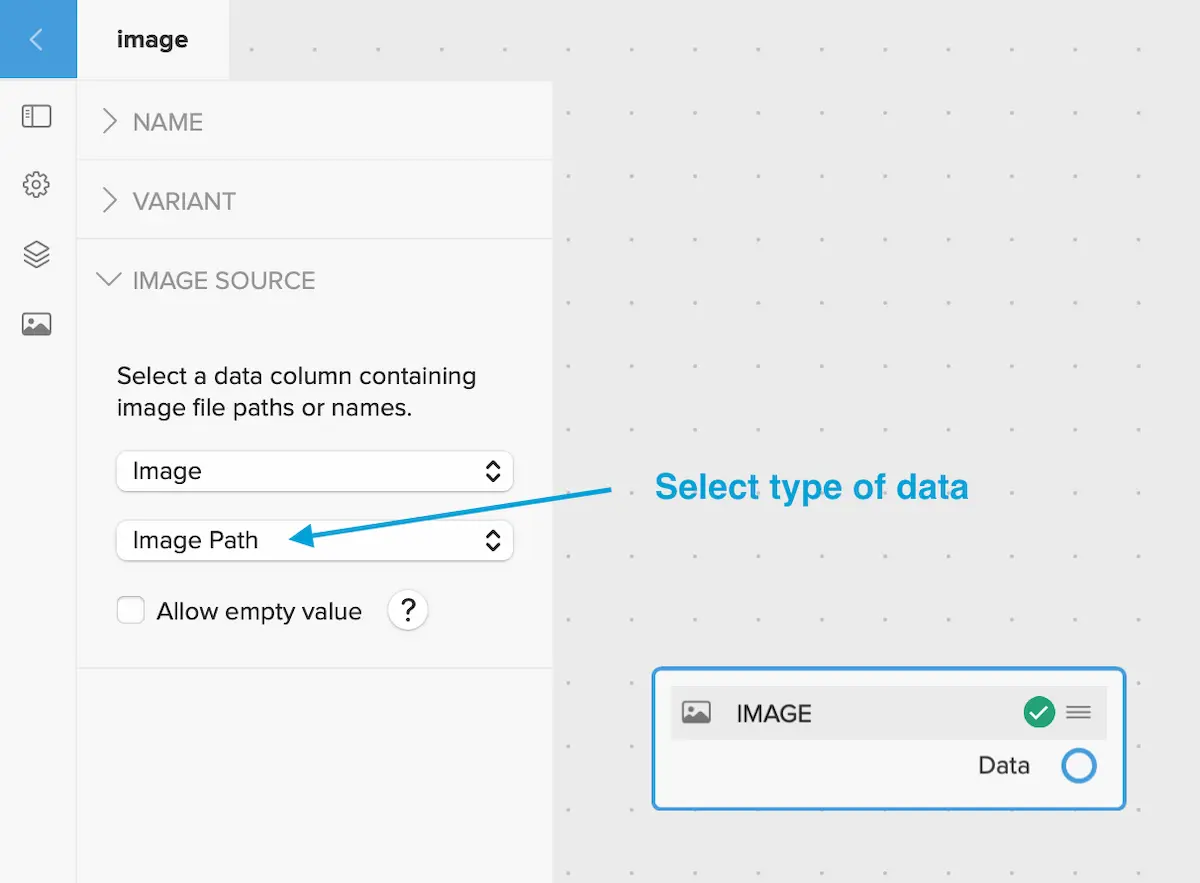Select the layers stack icon in sidebar
This screenshot has height=883, width=1200.
click(36, 255)
